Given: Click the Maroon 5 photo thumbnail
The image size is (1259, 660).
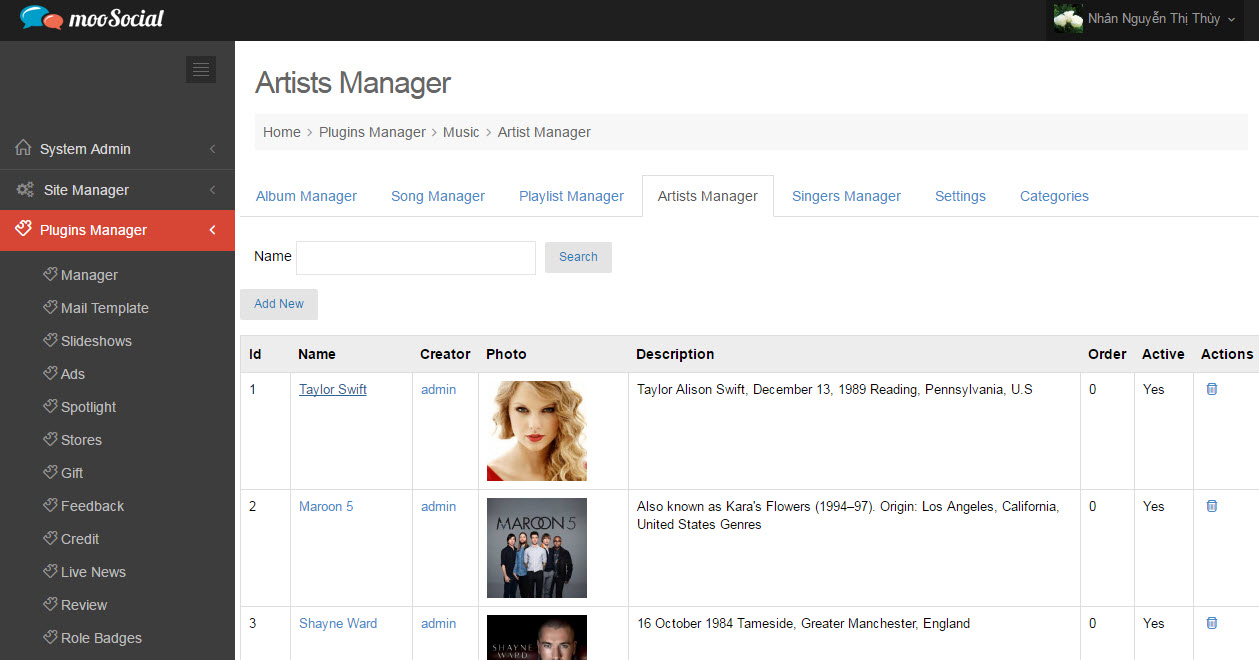Looking at the screenshot, I should pos(537,548).
